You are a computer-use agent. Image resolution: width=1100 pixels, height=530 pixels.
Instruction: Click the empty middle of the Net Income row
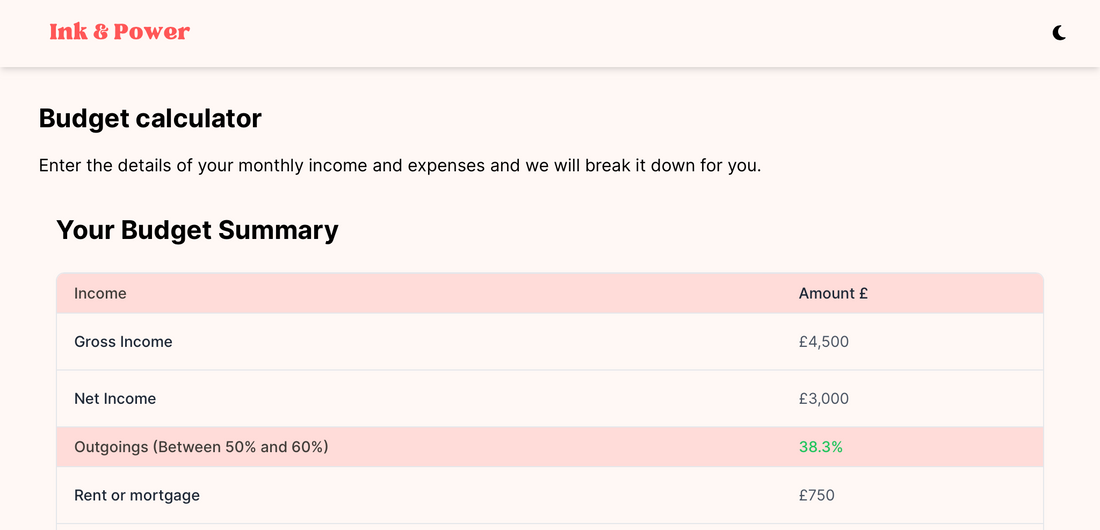coord(480,399)
